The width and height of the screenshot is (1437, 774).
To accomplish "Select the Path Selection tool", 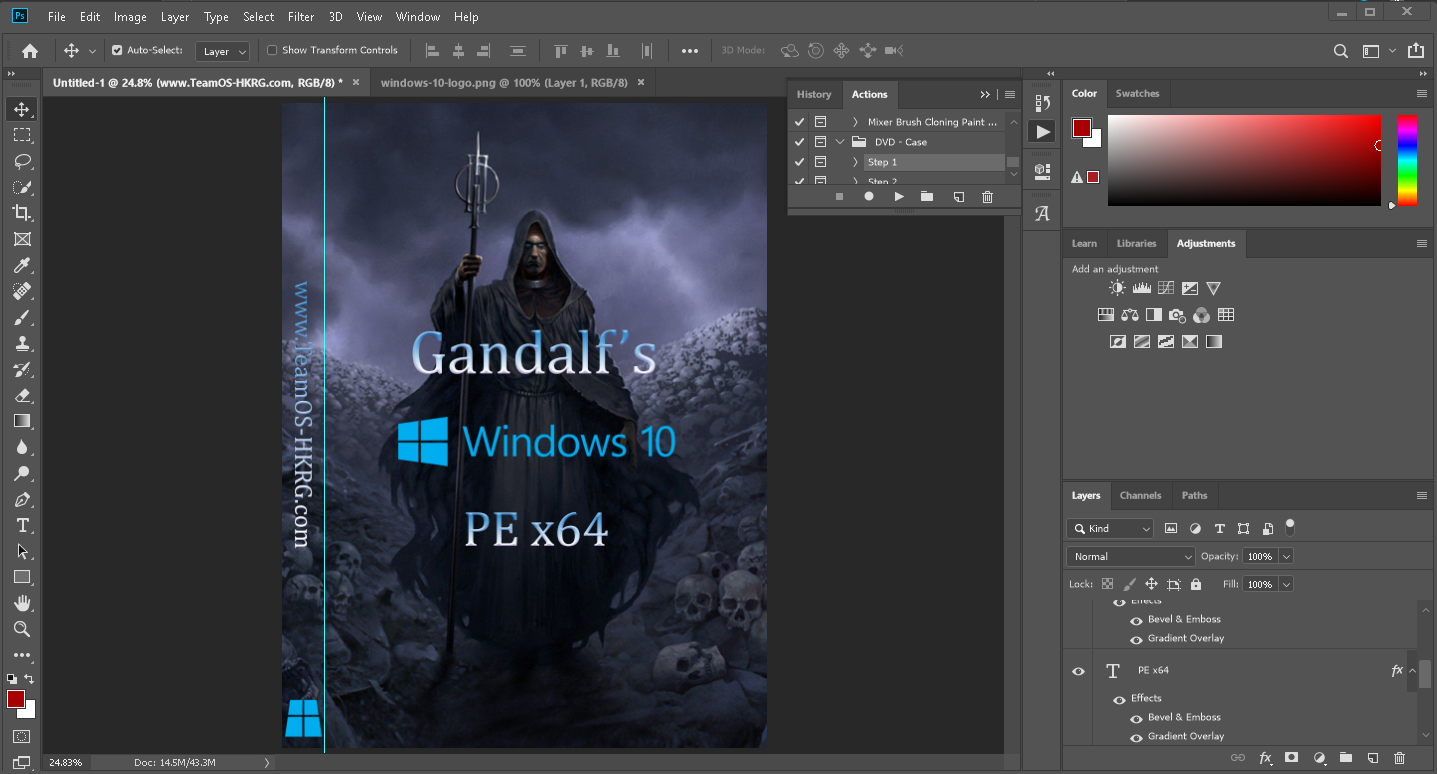I will coord(22,551).
